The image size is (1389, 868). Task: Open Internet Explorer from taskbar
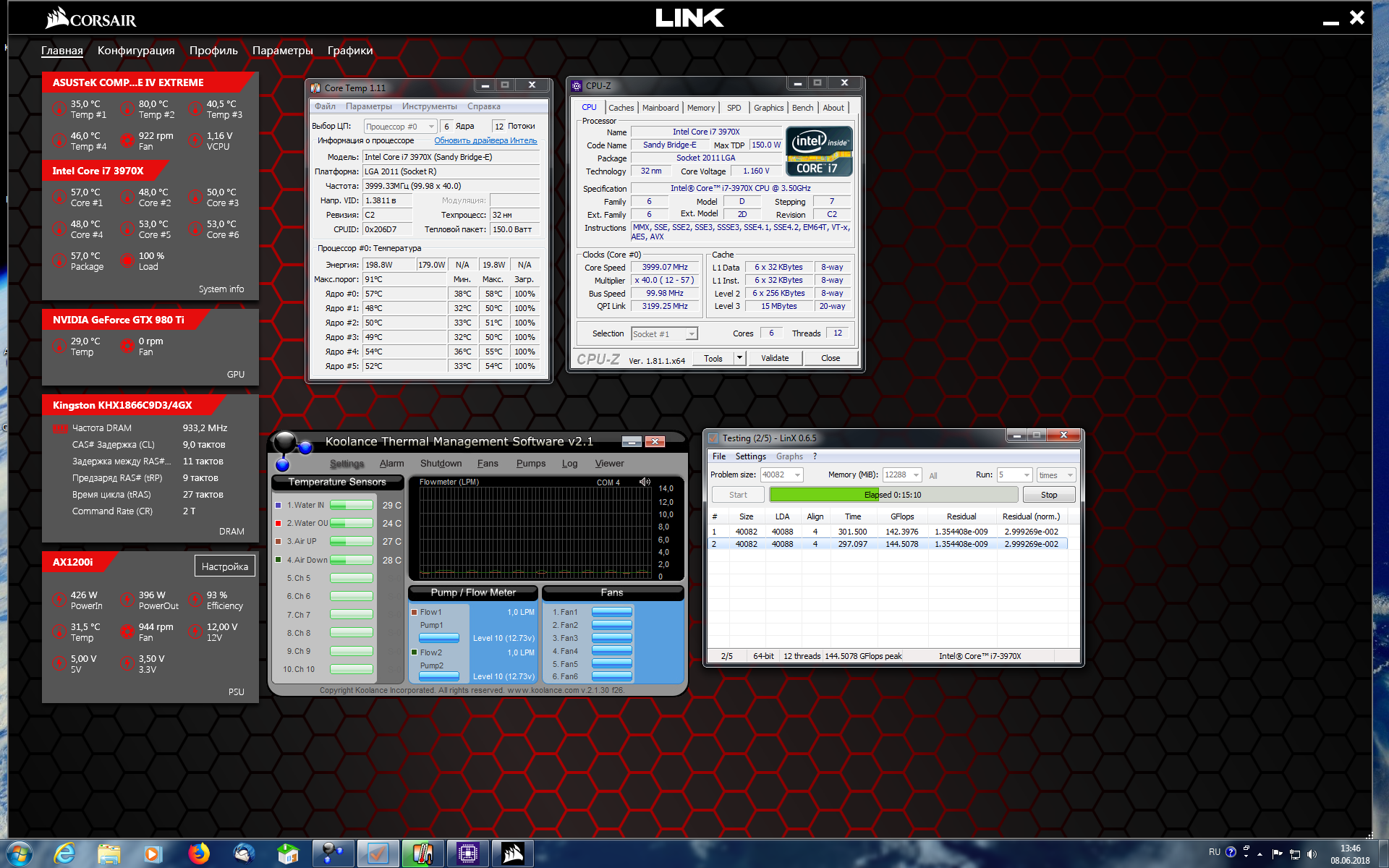pos(64,854)
